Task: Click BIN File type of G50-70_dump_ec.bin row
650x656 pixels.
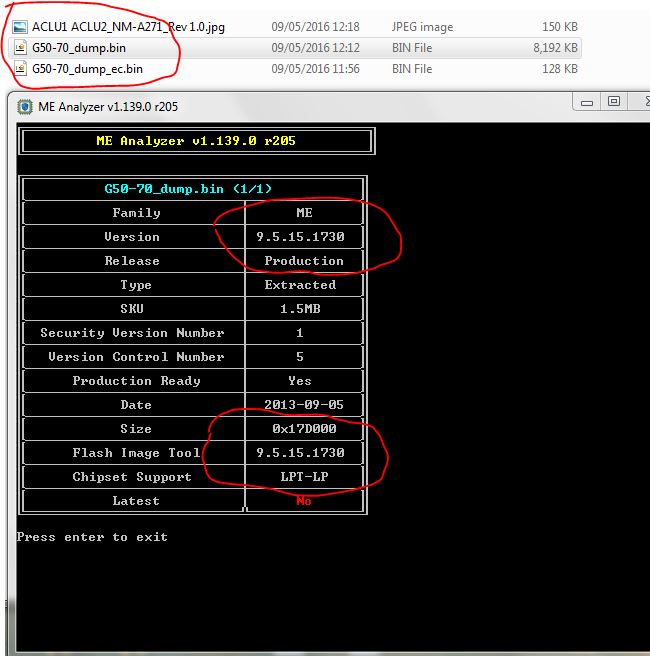Action: coord(412,69)
